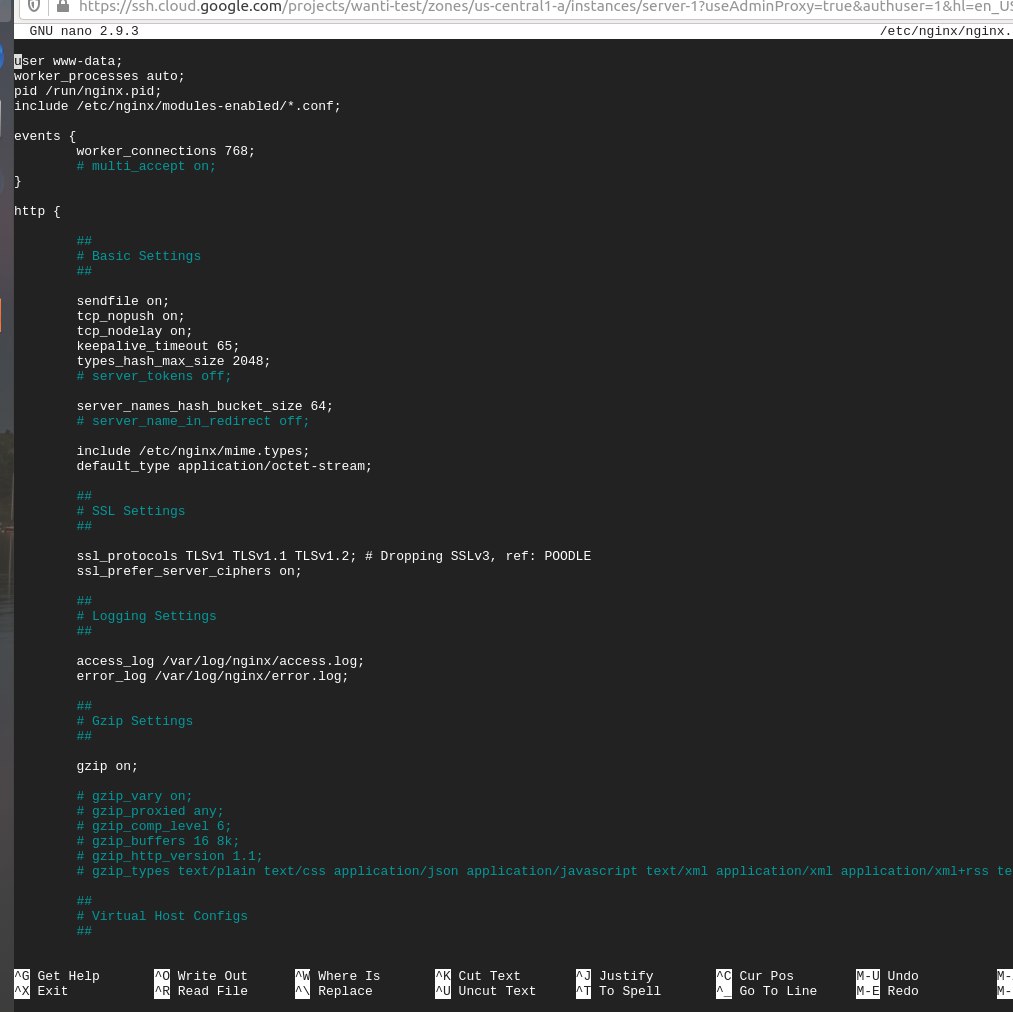Image resolution: width=1013 pixels, height=1012 pixels.
Task: Click the ^G Get Help shortcut
Action: (x=57, y=976)
